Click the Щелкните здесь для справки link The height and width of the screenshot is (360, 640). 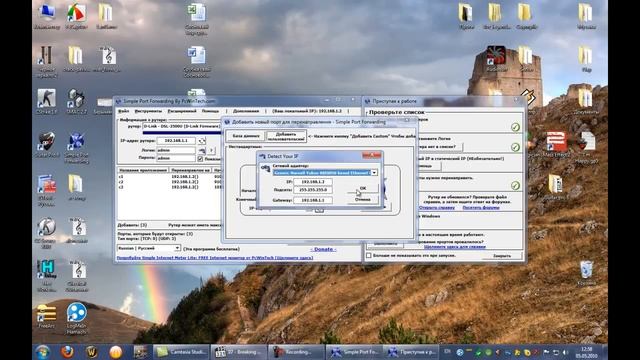455,247
